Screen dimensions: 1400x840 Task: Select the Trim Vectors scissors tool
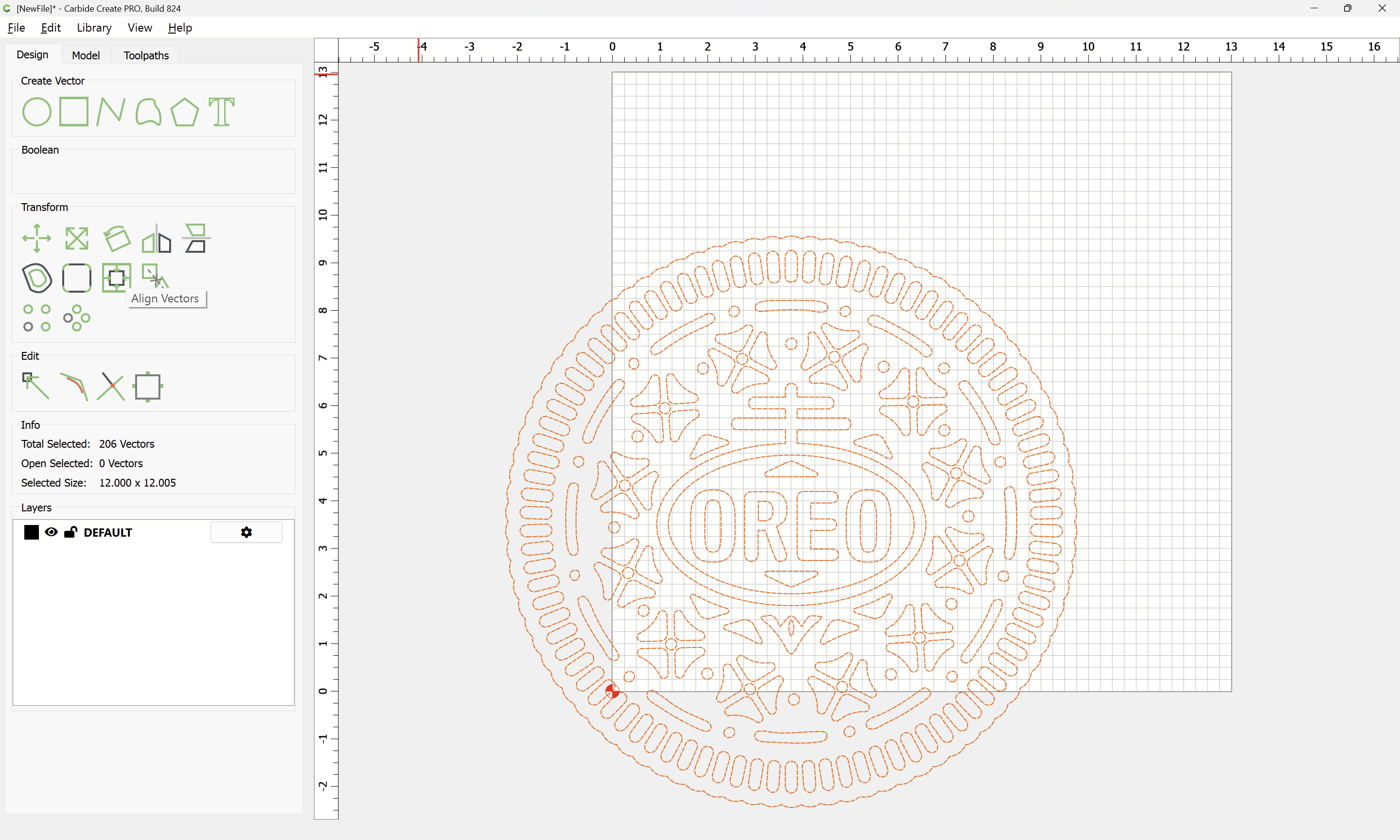(x=111, y=386)
